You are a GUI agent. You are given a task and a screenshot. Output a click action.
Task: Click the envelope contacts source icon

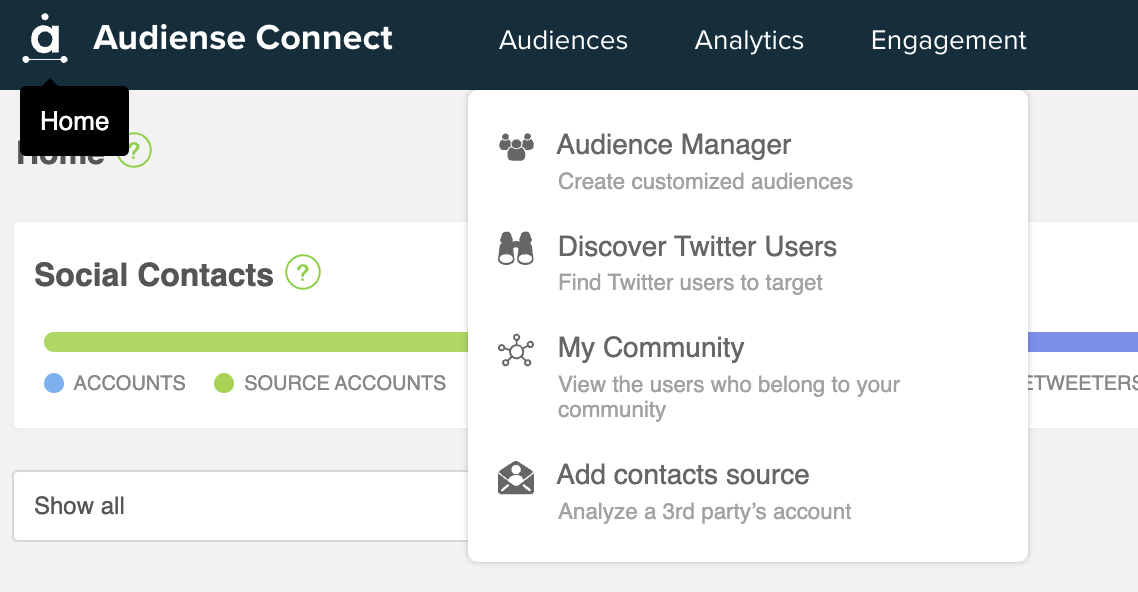pyautogui.click(x=516, y=477)
